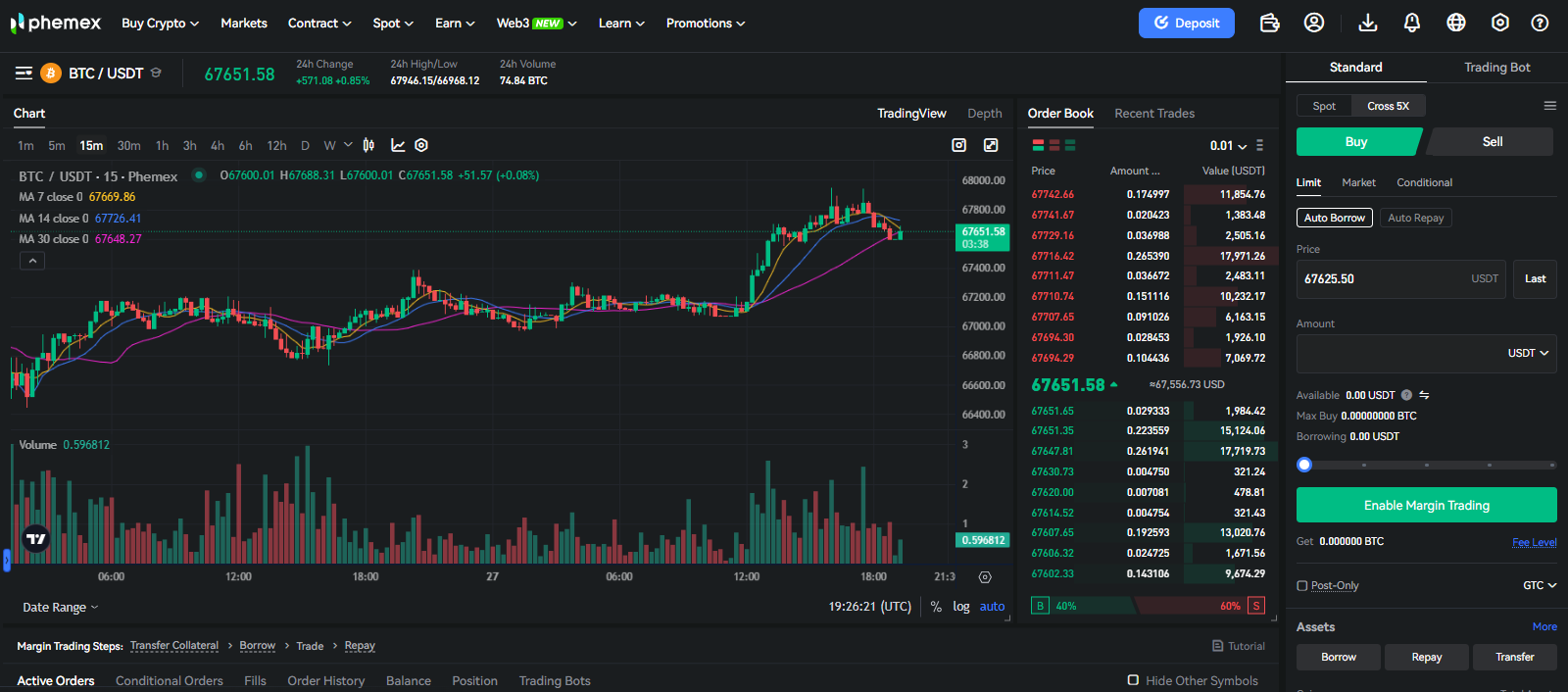The width and height of the screenshot is (1568, 692).
Task: Open the trading pair list menu icon
Action: [24, 74]
